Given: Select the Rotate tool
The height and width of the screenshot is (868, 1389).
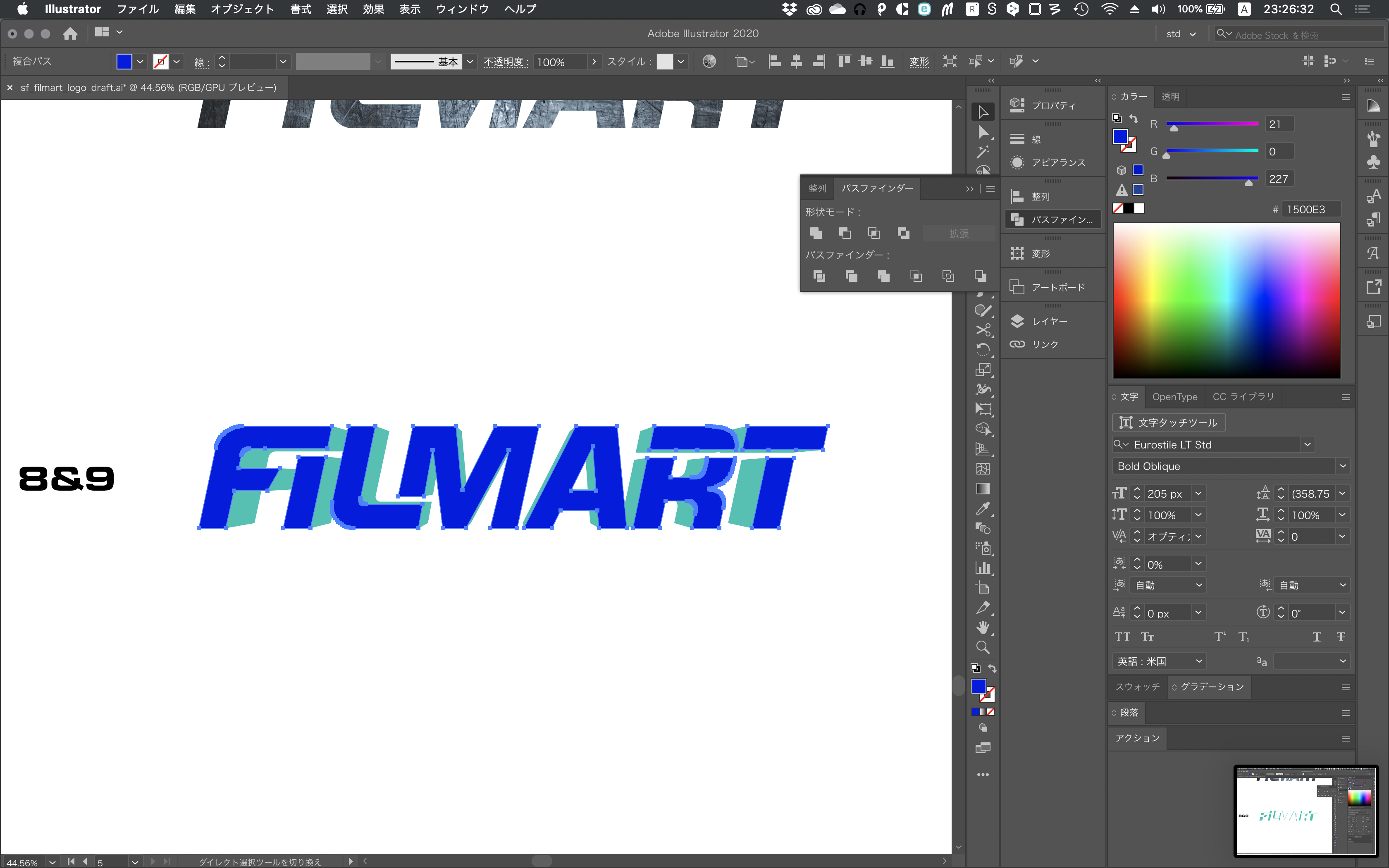Looking at the screenshot, I should coord(983,350).
